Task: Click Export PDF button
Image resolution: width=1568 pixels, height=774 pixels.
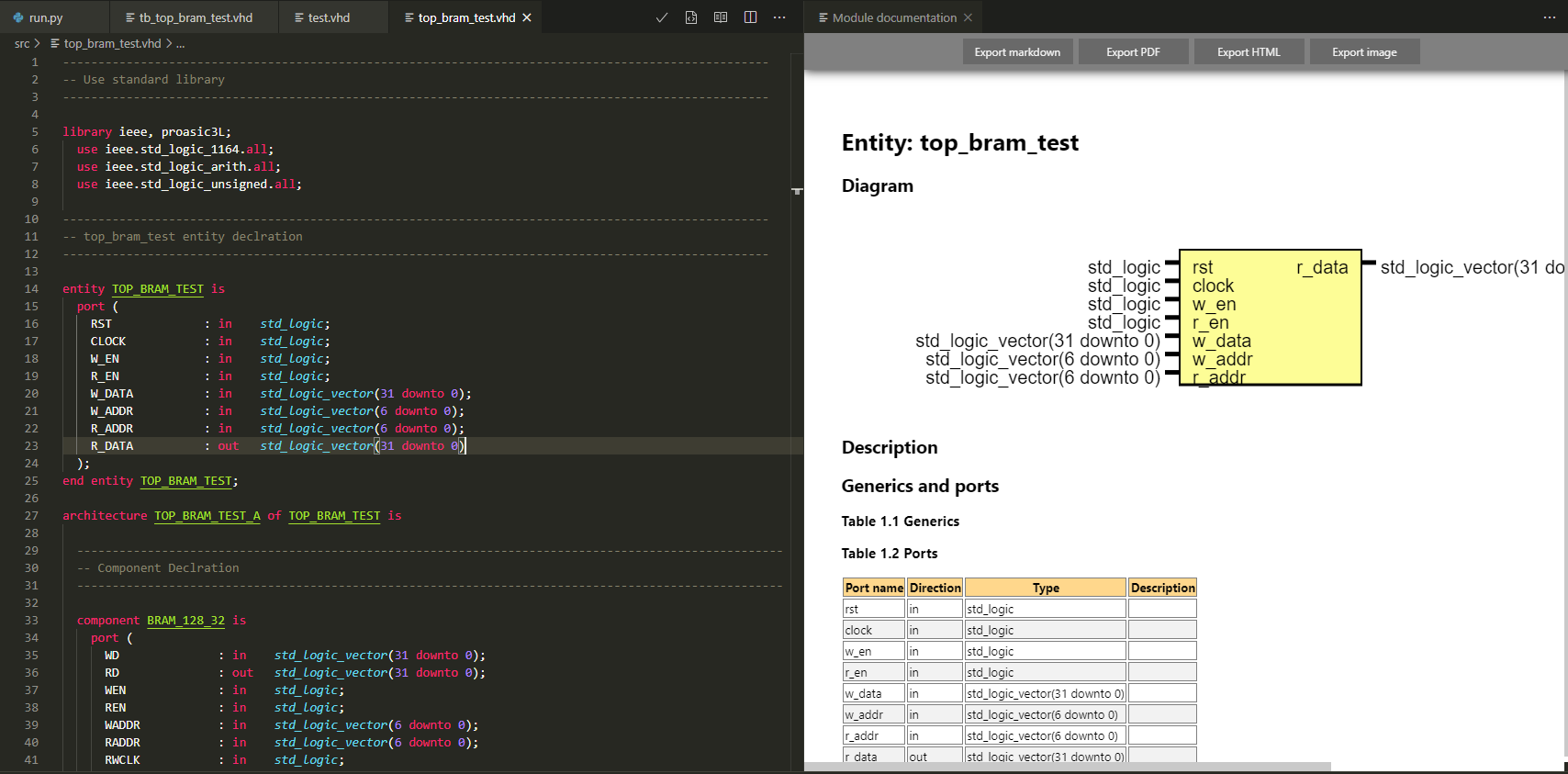Action: click(x=1133, y=52)
